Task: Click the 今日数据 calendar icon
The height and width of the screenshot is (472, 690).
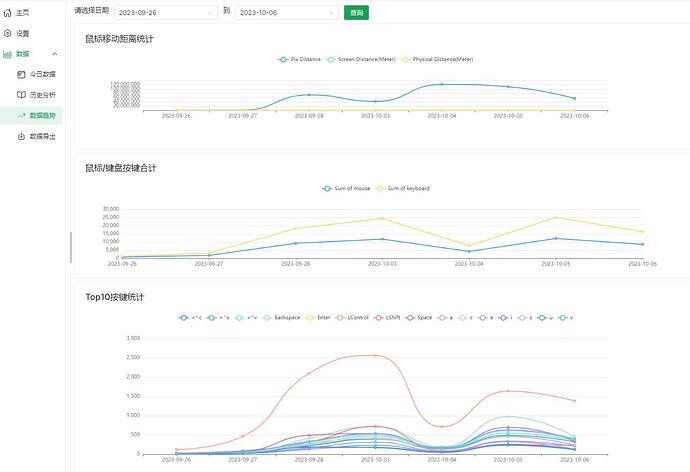Action: pos(21,75)
